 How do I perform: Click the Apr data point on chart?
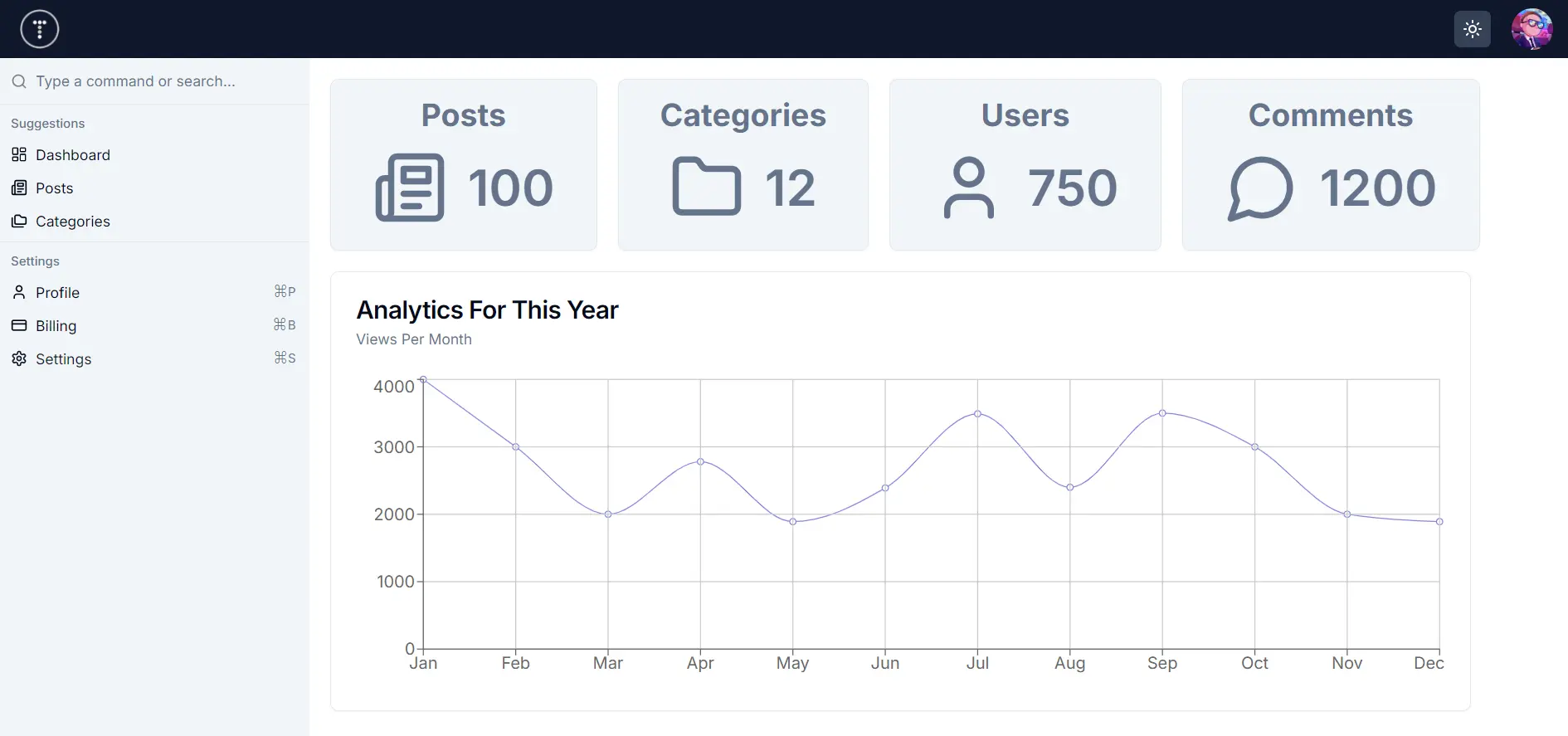pos(700,461)
